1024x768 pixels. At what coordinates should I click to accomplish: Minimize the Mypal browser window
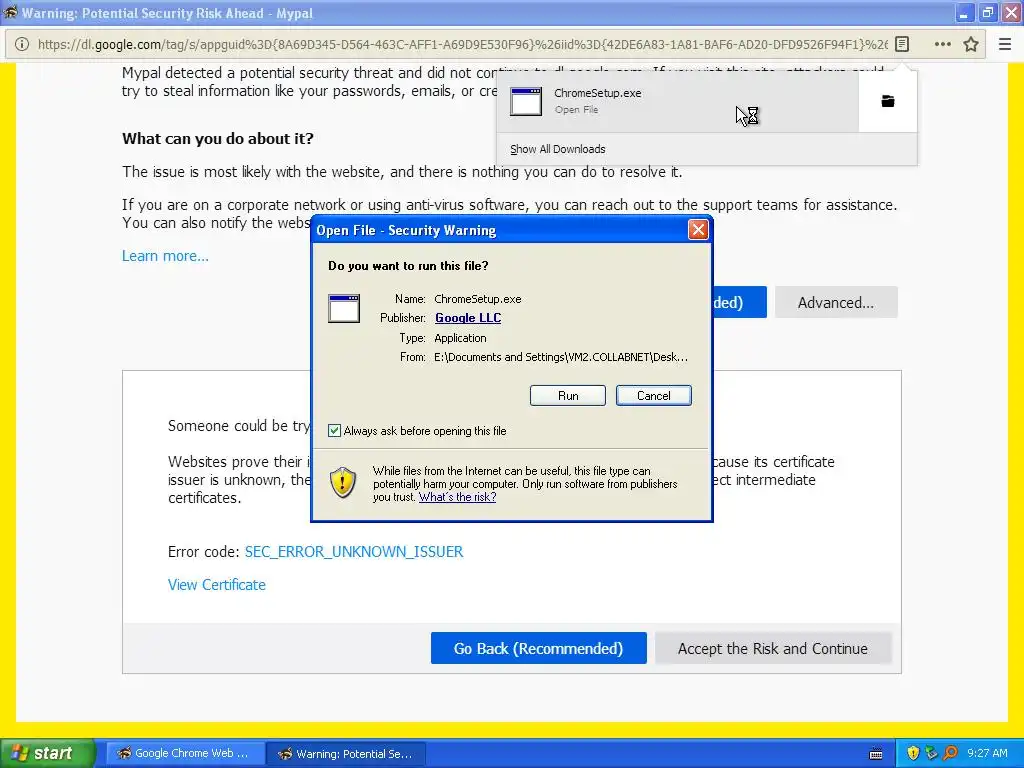point(965,12)
